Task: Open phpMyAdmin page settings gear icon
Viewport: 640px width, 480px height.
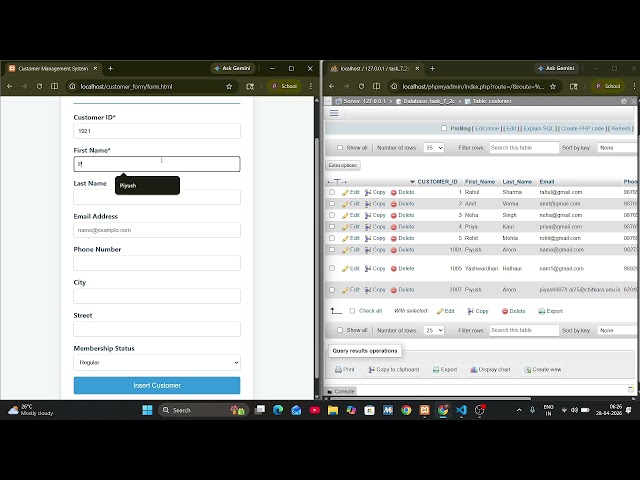Action: click(x=624, y=101)
